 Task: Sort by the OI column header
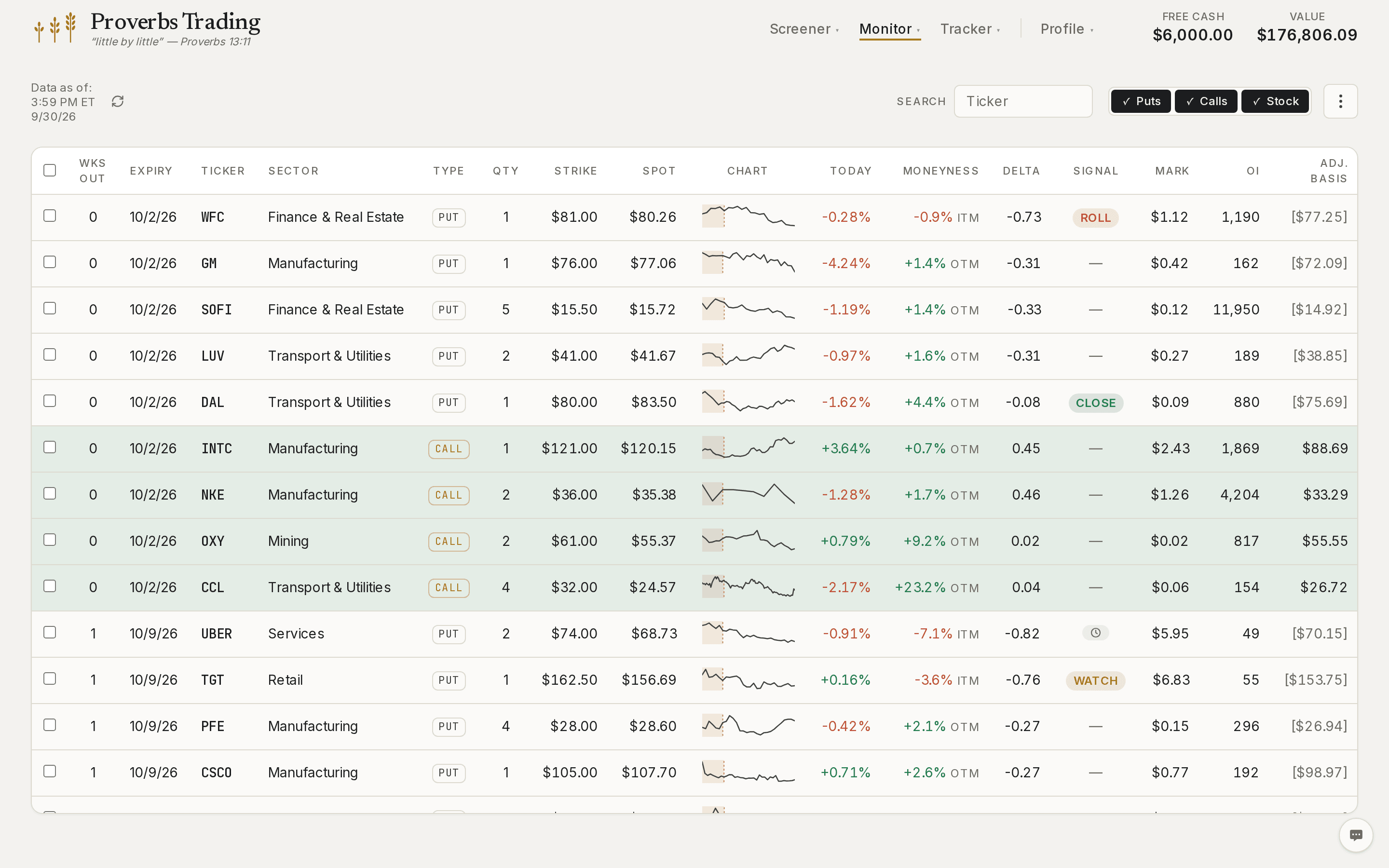(x=1253, y=171)
